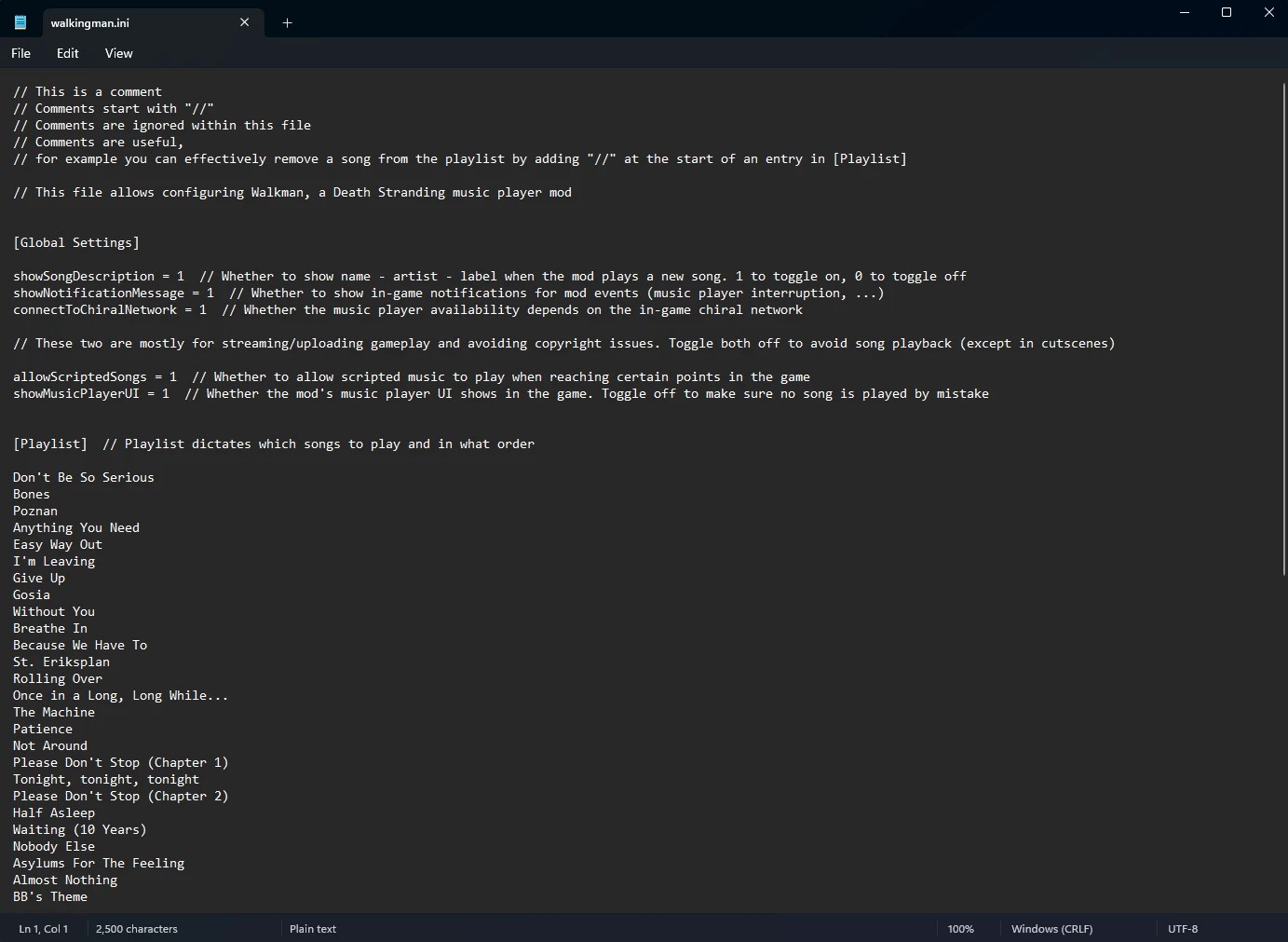Click the 100% zoom level in status bar

click(960, 929)
